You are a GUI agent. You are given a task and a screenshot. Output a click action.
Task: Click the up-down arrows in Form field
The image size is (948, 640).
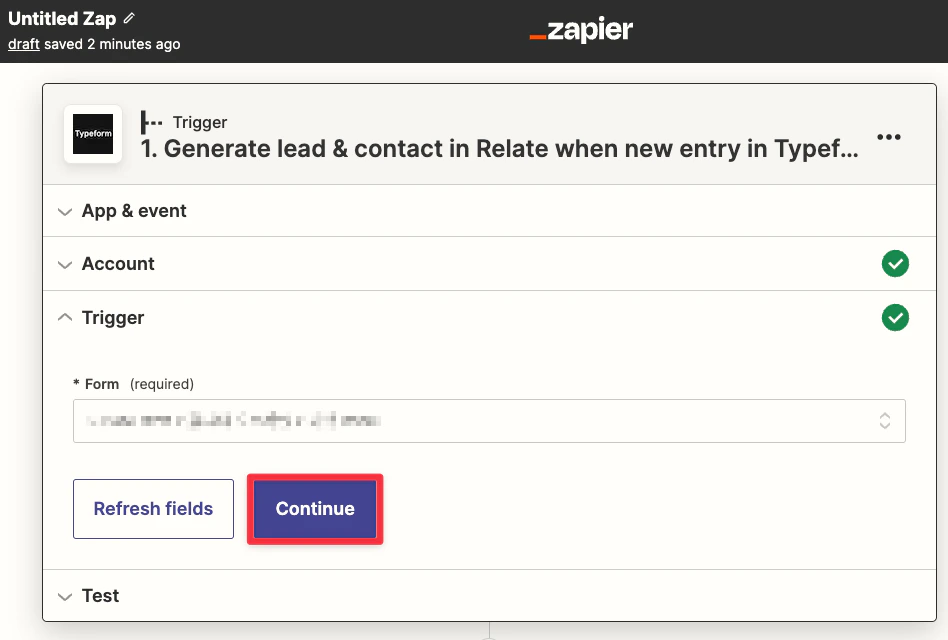tap(885, 421)
